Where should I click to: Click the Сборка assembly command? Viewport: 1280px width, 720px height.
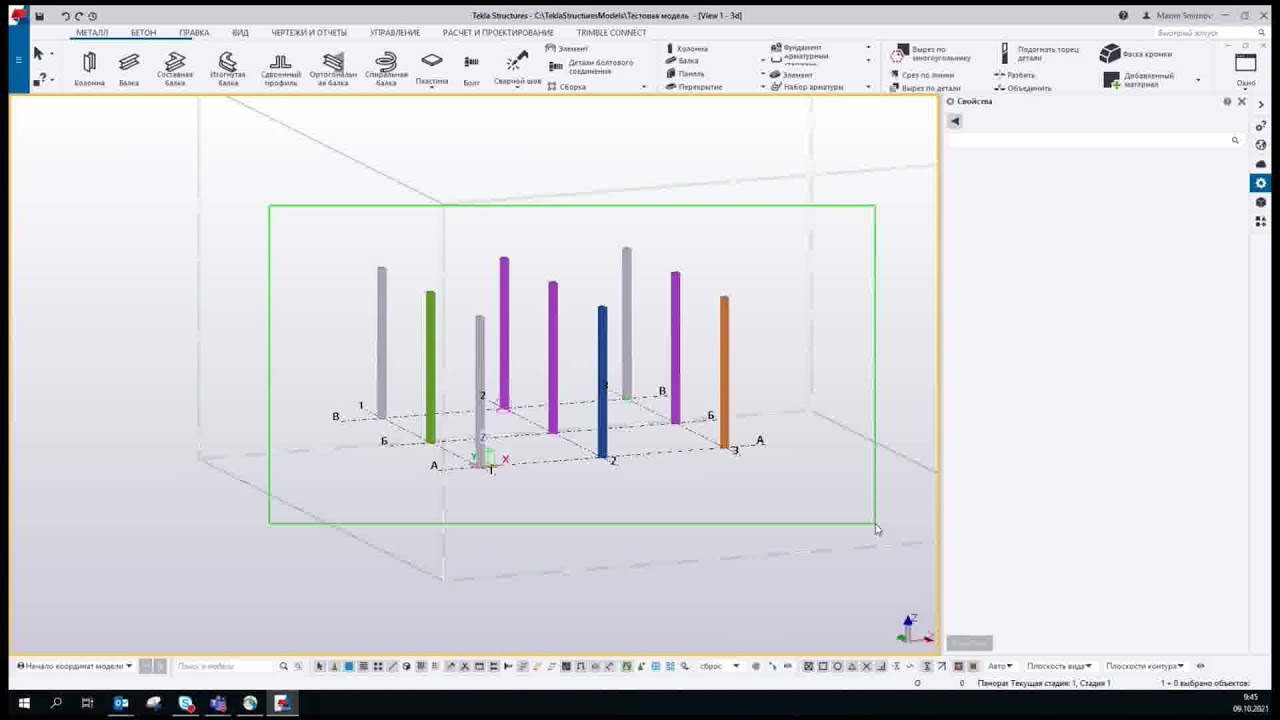click(x=566, y=87)
